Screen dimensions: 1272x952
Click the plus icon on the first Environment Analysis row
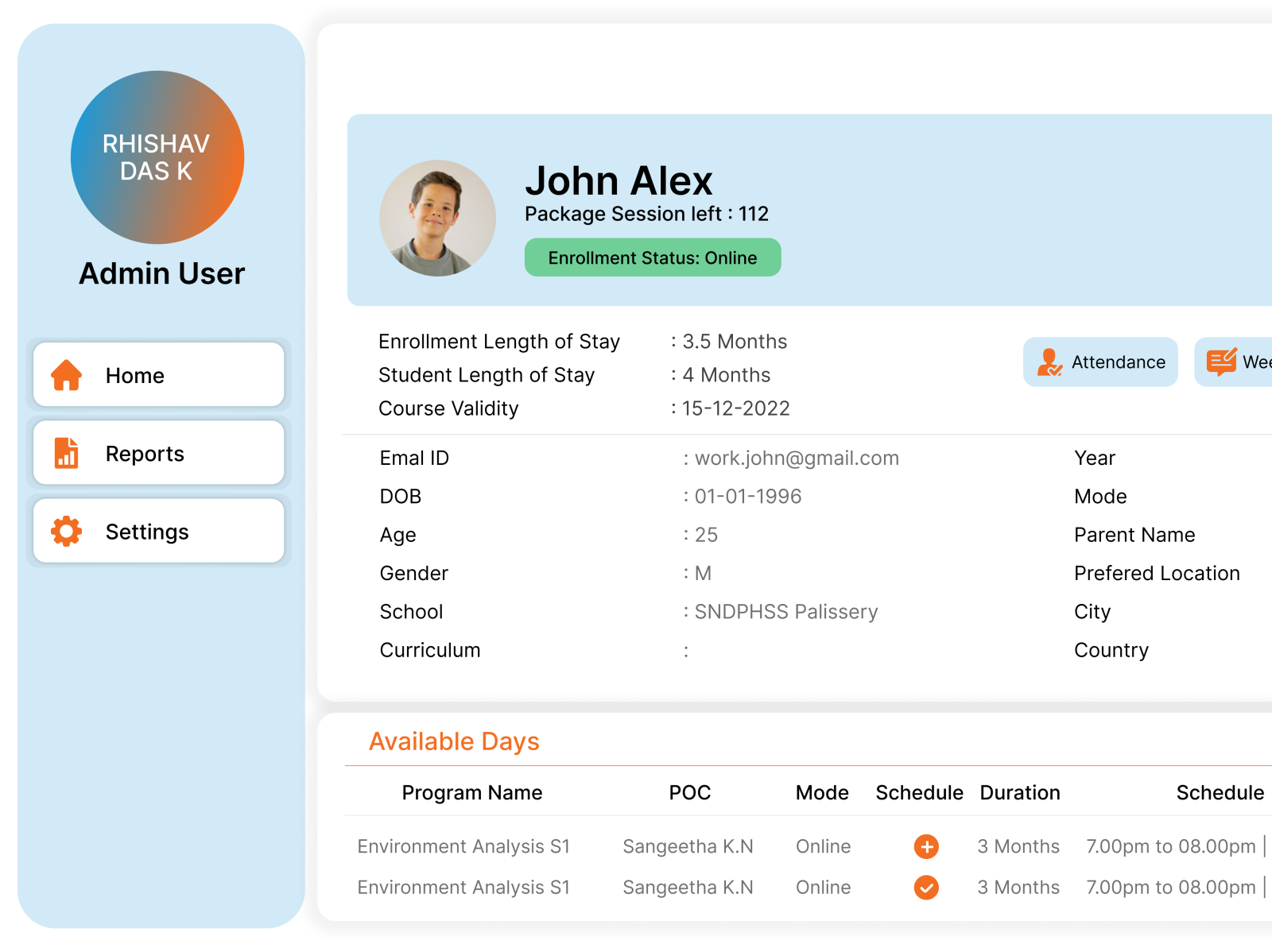(925, 846)
